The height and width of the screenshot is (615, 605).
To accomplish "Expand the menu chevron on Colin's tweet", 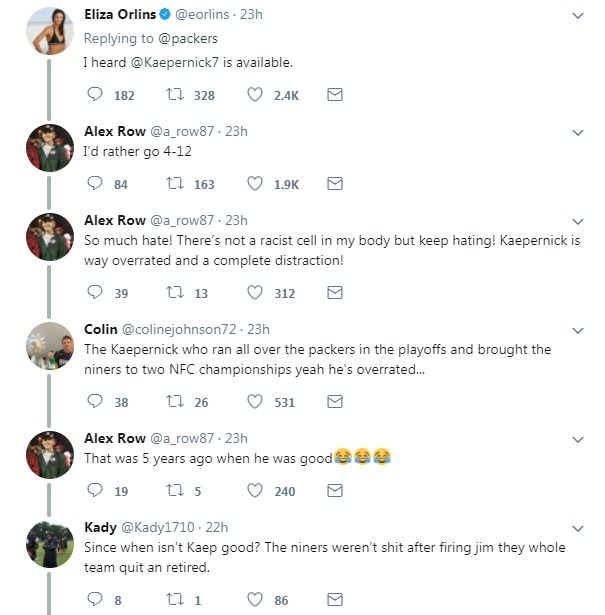I will [577, 330].
